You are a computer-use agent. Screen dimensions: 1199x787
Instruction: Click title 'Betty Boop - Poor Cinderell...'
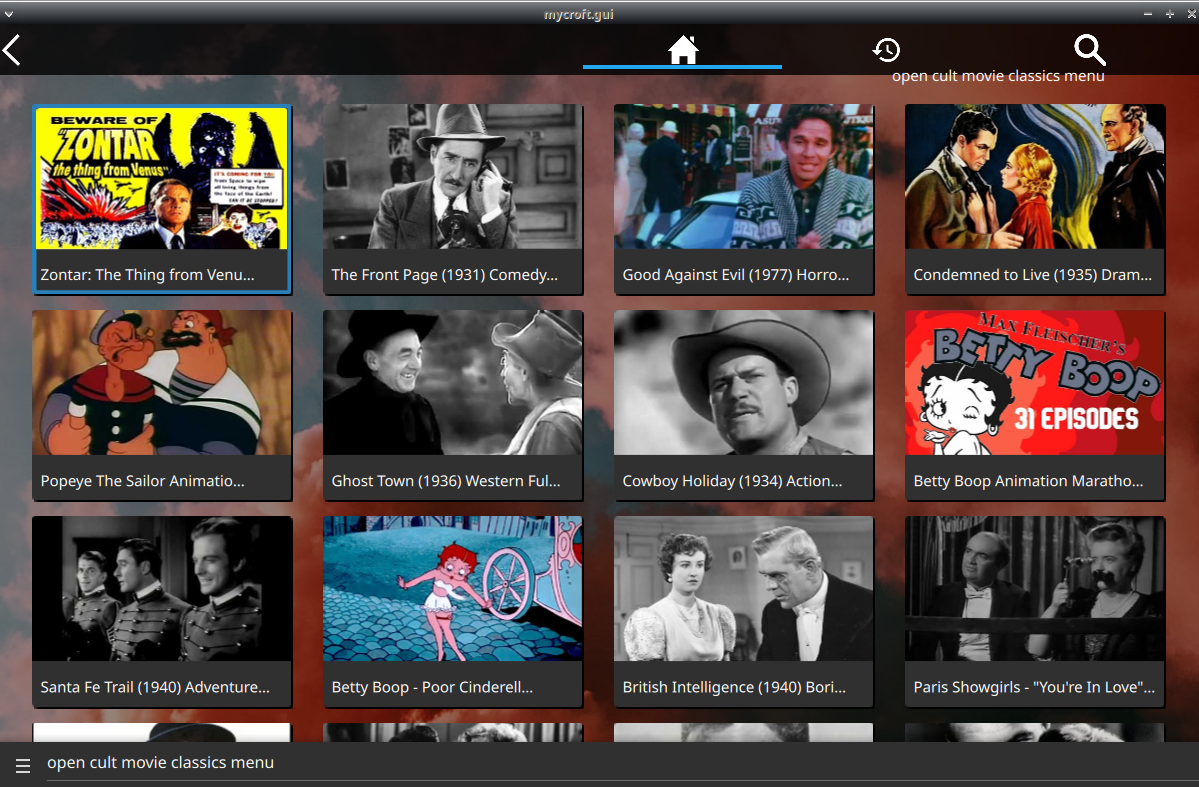tap(432, 687)
